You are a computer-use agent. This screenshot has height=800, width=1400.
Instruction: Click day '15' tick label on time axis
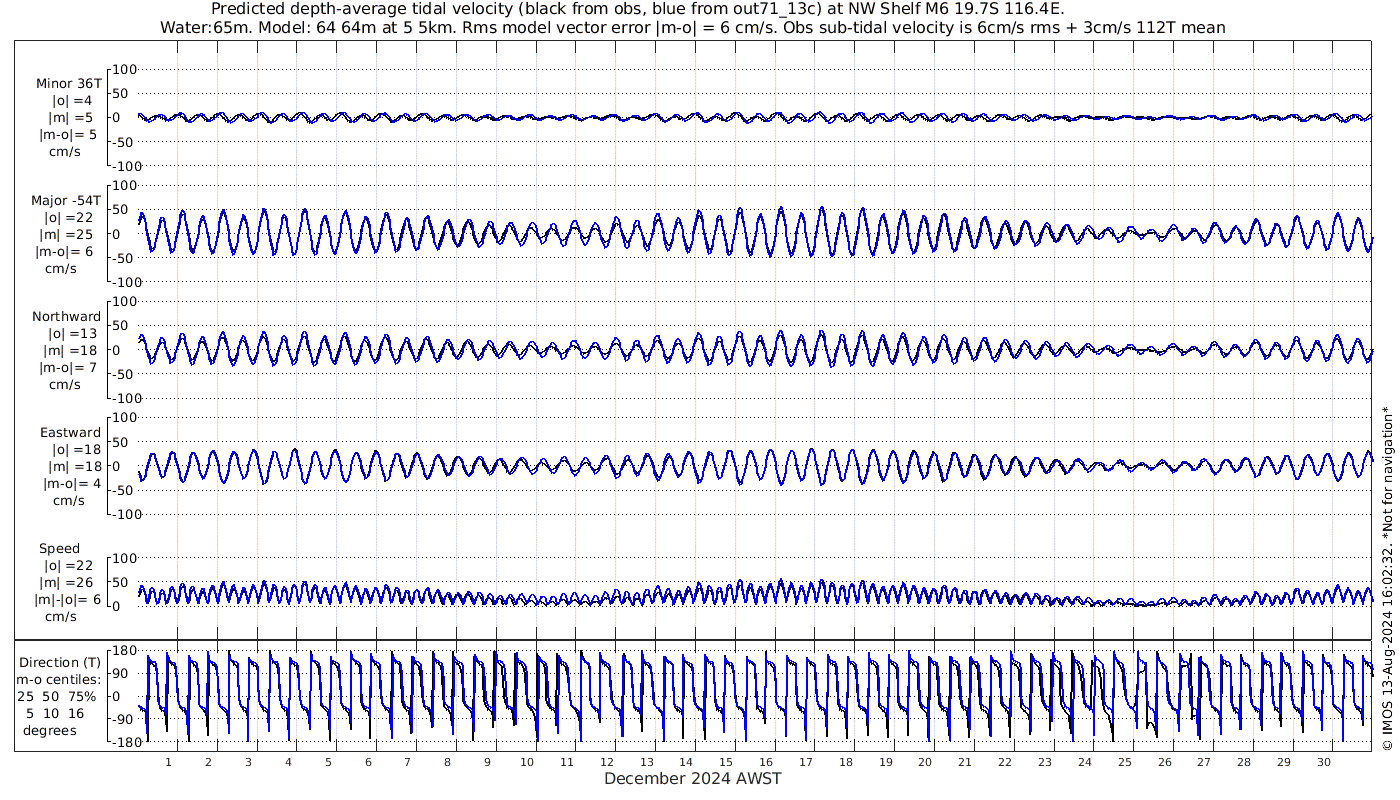(x=726, y=762)
